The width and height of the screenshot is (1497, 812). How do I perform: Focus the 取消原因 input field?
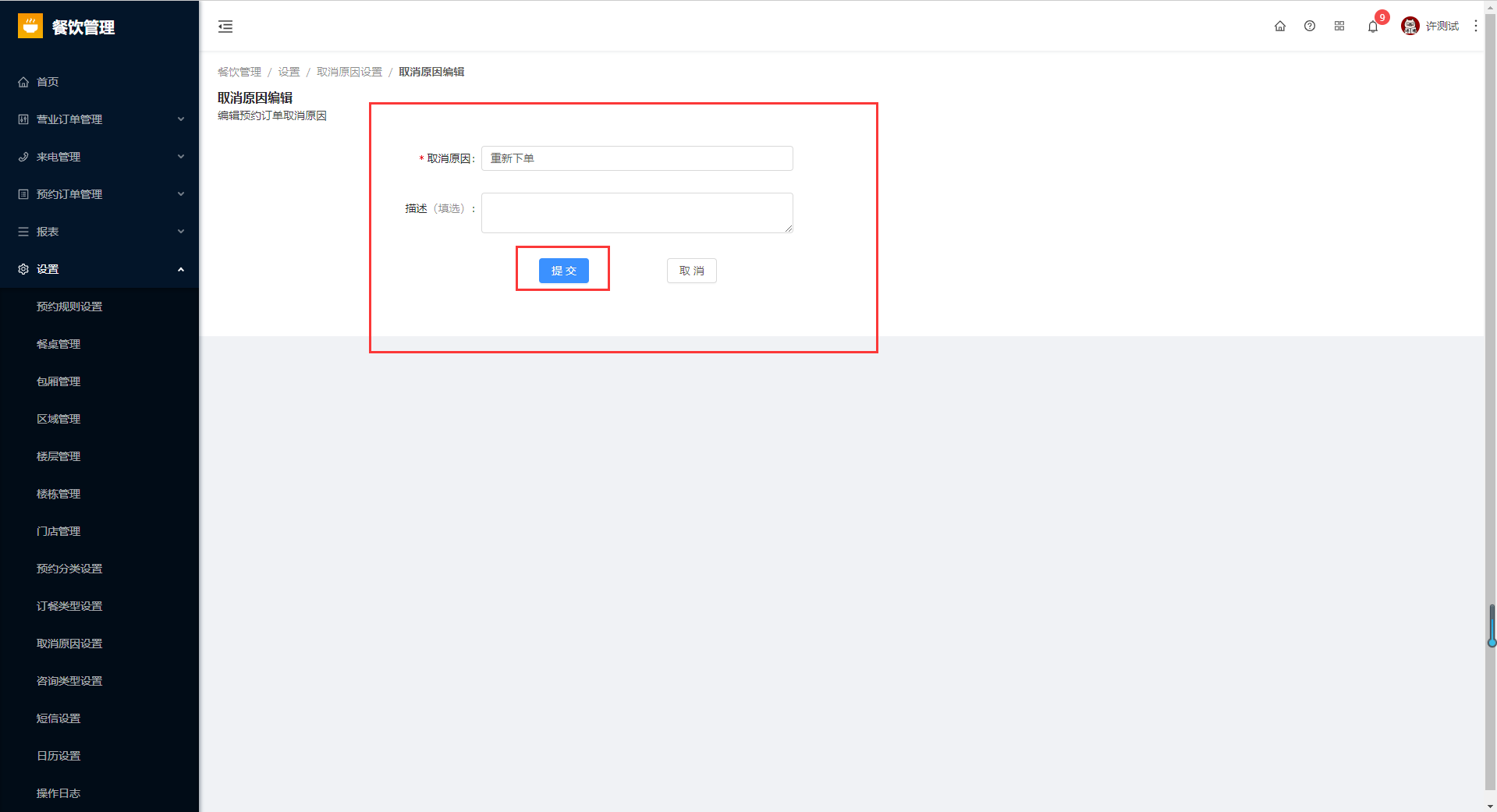[637, 158]
